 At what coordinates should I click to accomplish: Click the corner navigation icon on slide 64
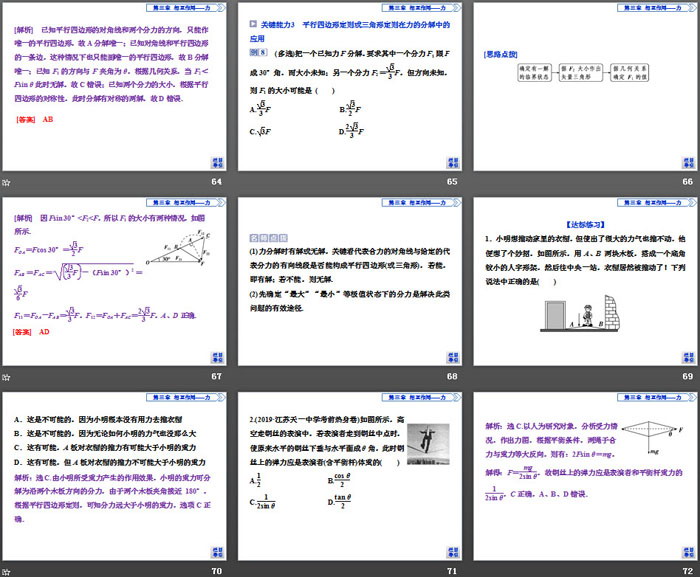(x=218, y=163)
